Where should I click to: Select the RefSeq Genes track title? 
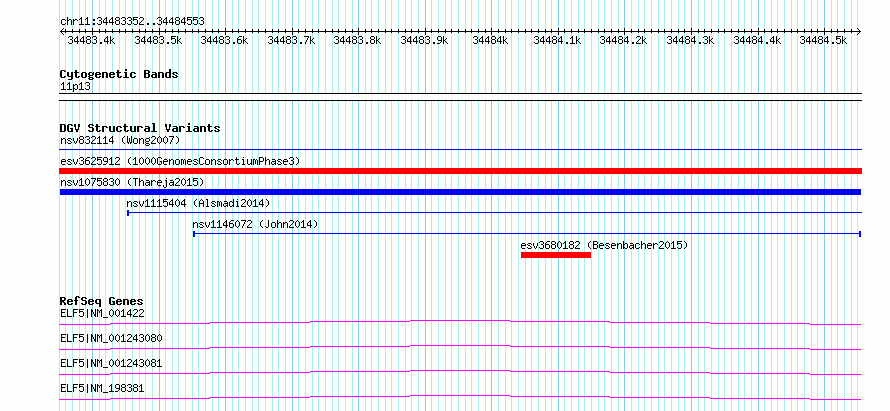coord(102,301)
